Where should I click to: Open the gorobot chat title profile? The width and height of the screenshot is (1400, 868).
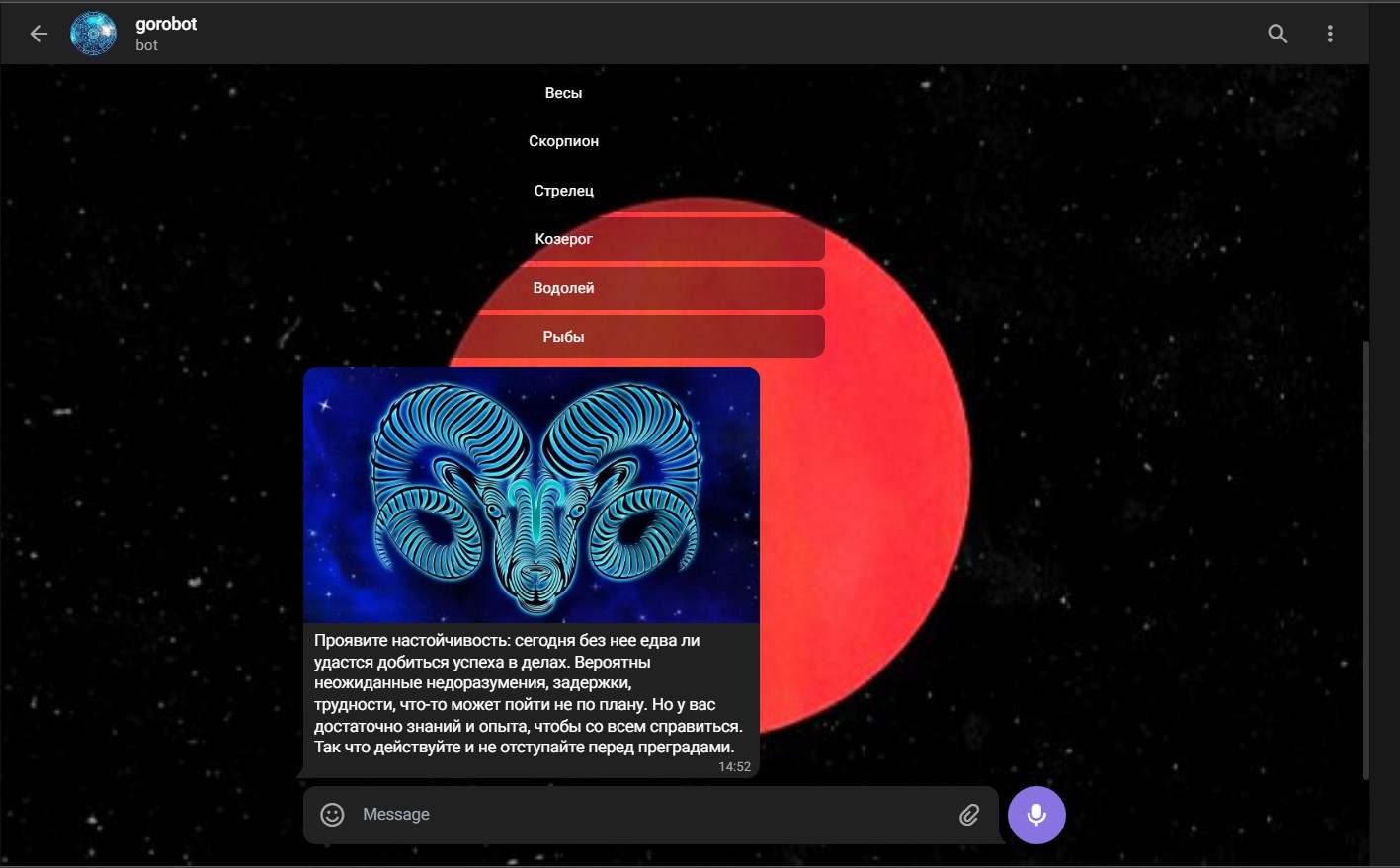coord(166,24)
